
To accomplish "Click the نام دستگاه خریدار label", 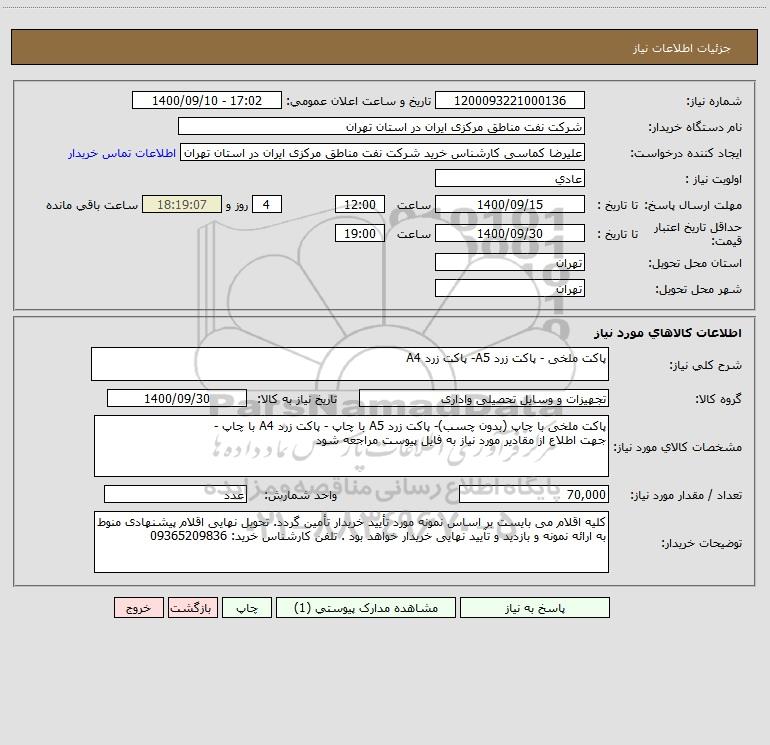I will [695, 128].
